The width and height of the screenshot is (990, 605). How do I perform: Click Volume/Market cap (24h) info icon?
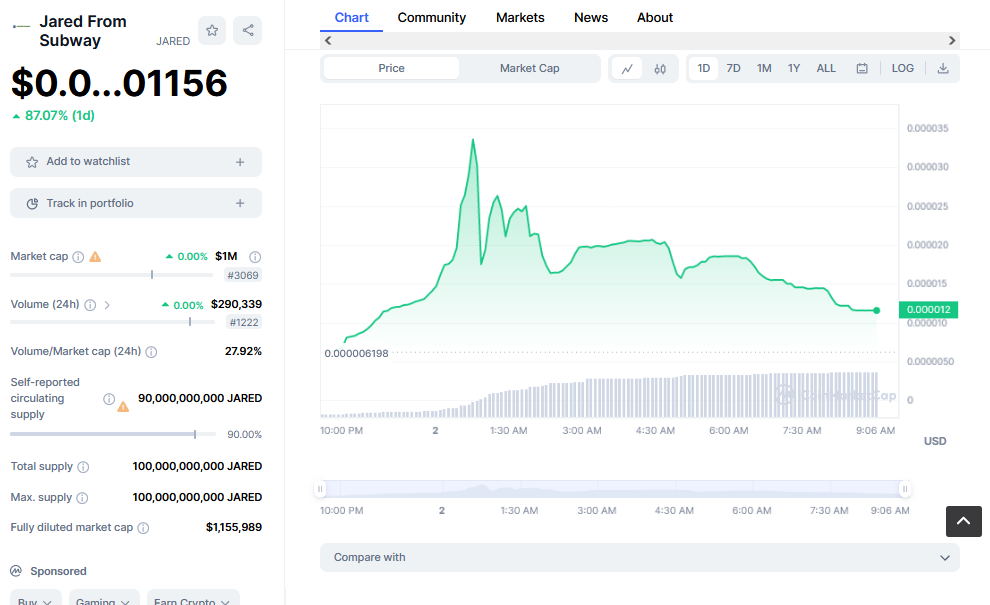152,352
